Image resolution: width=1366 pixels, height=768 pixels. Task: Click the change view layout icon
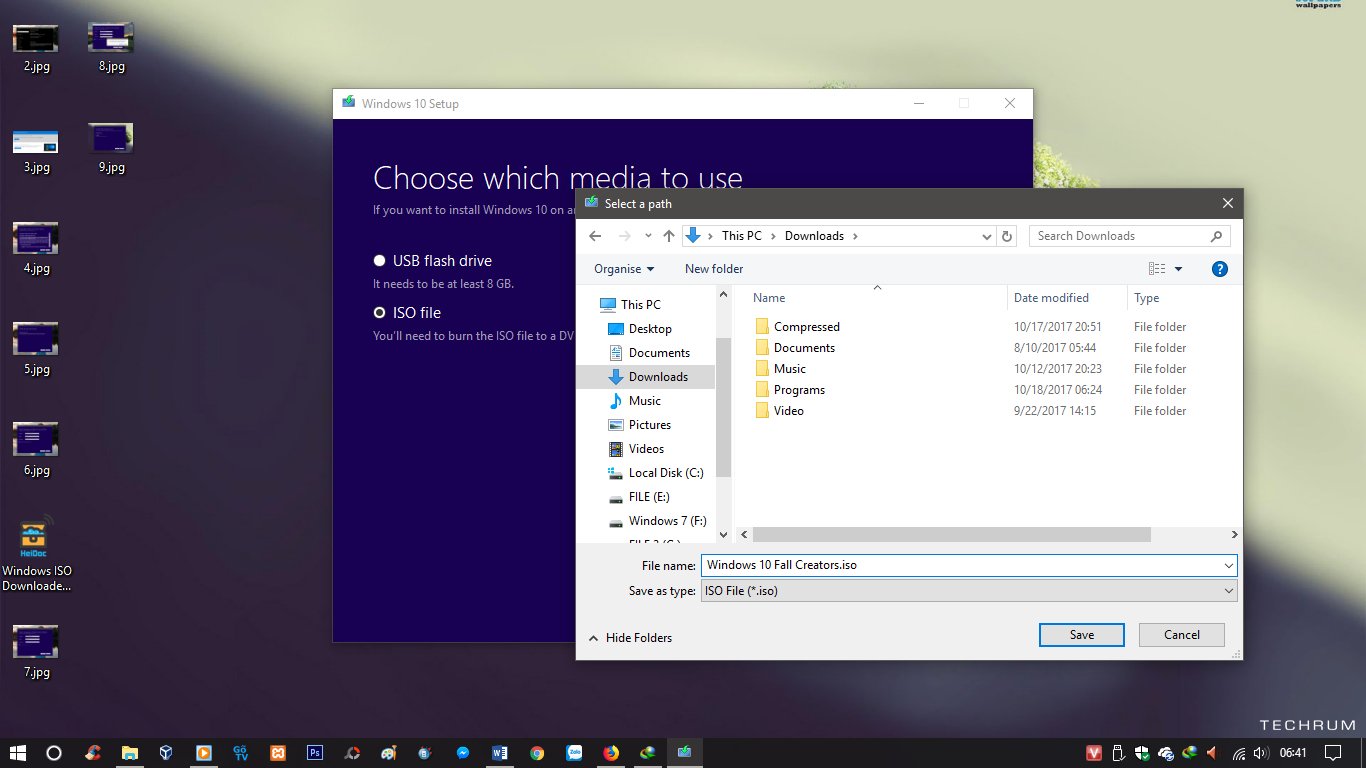tap(1157, 269)
